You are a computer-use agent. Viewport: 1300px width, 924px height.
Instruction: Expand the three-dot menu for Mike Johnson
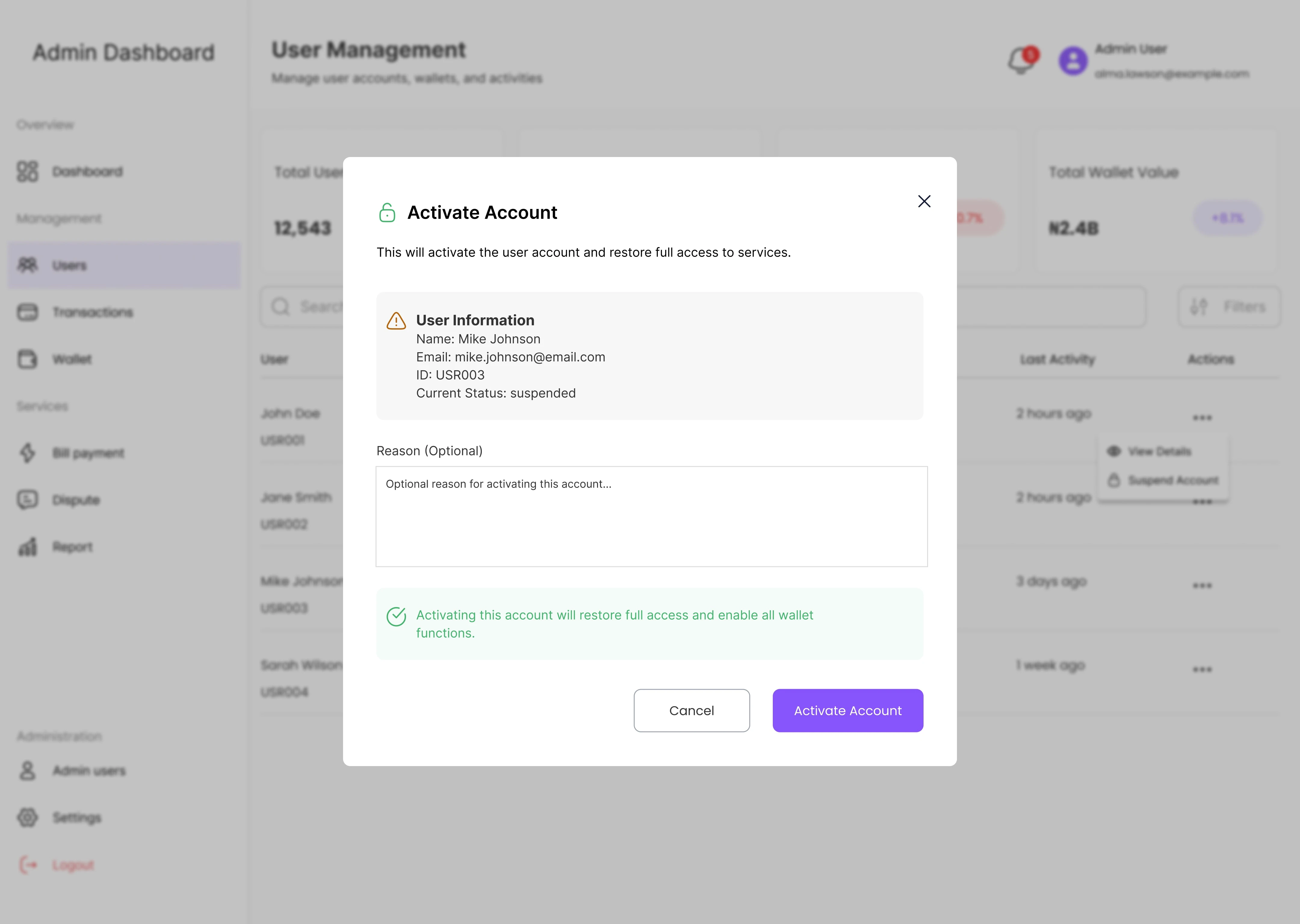coord(1202,585)
